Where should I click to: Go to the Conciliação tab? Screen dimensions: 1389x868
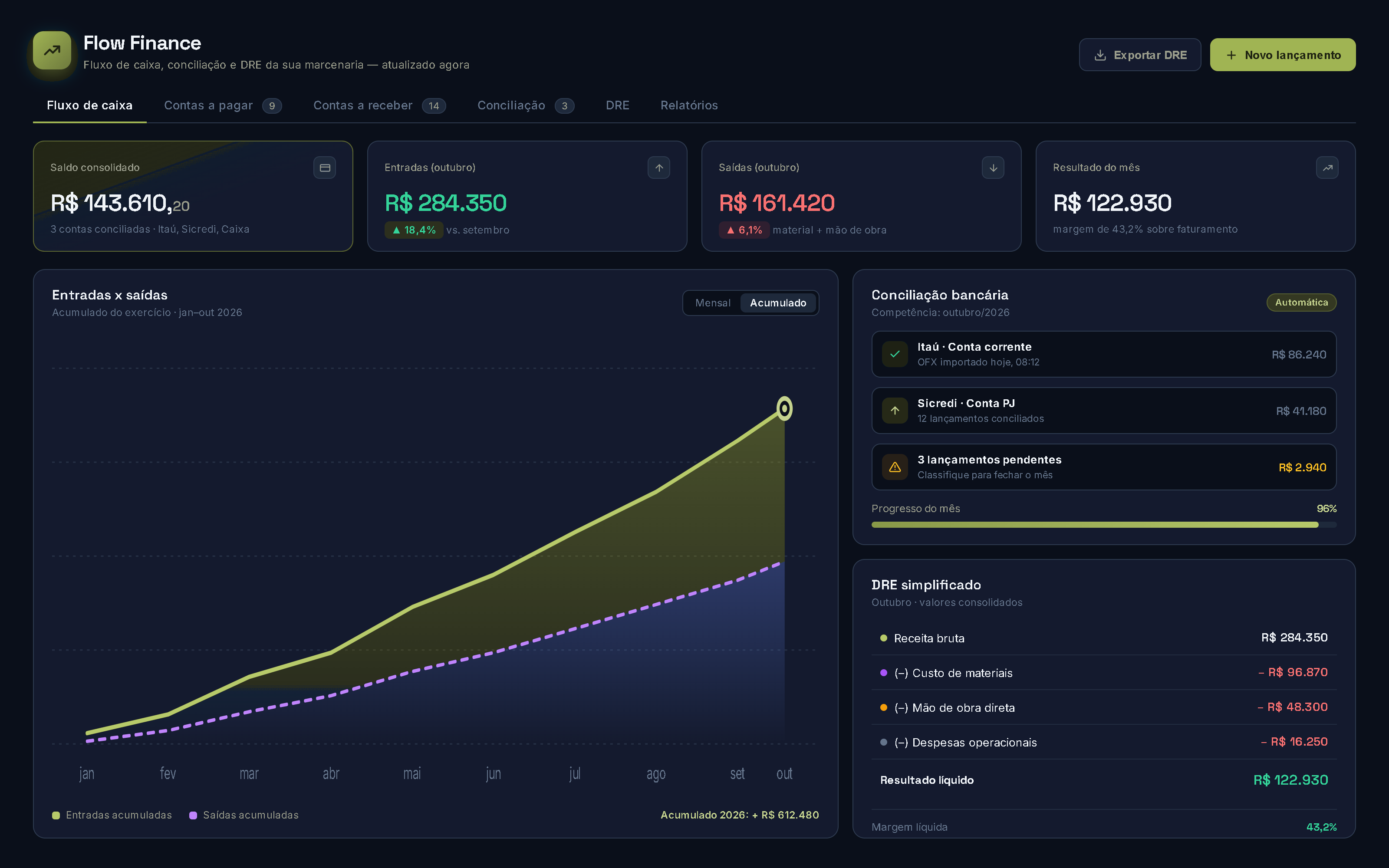click(525, 105)
